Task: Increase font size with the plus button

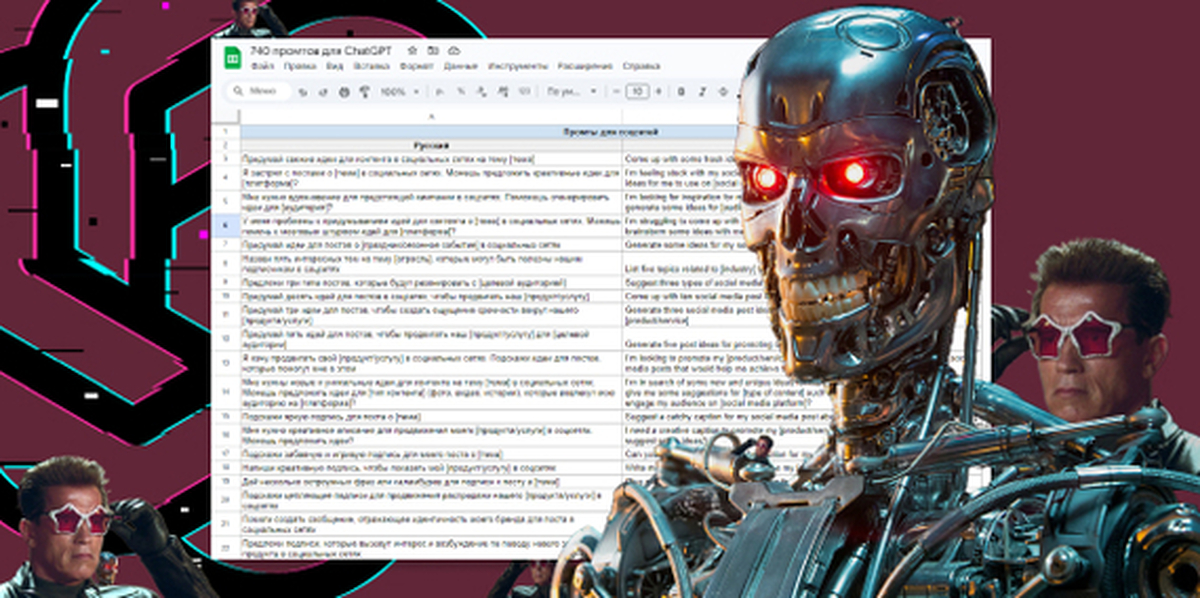Action: click(659, 91)
